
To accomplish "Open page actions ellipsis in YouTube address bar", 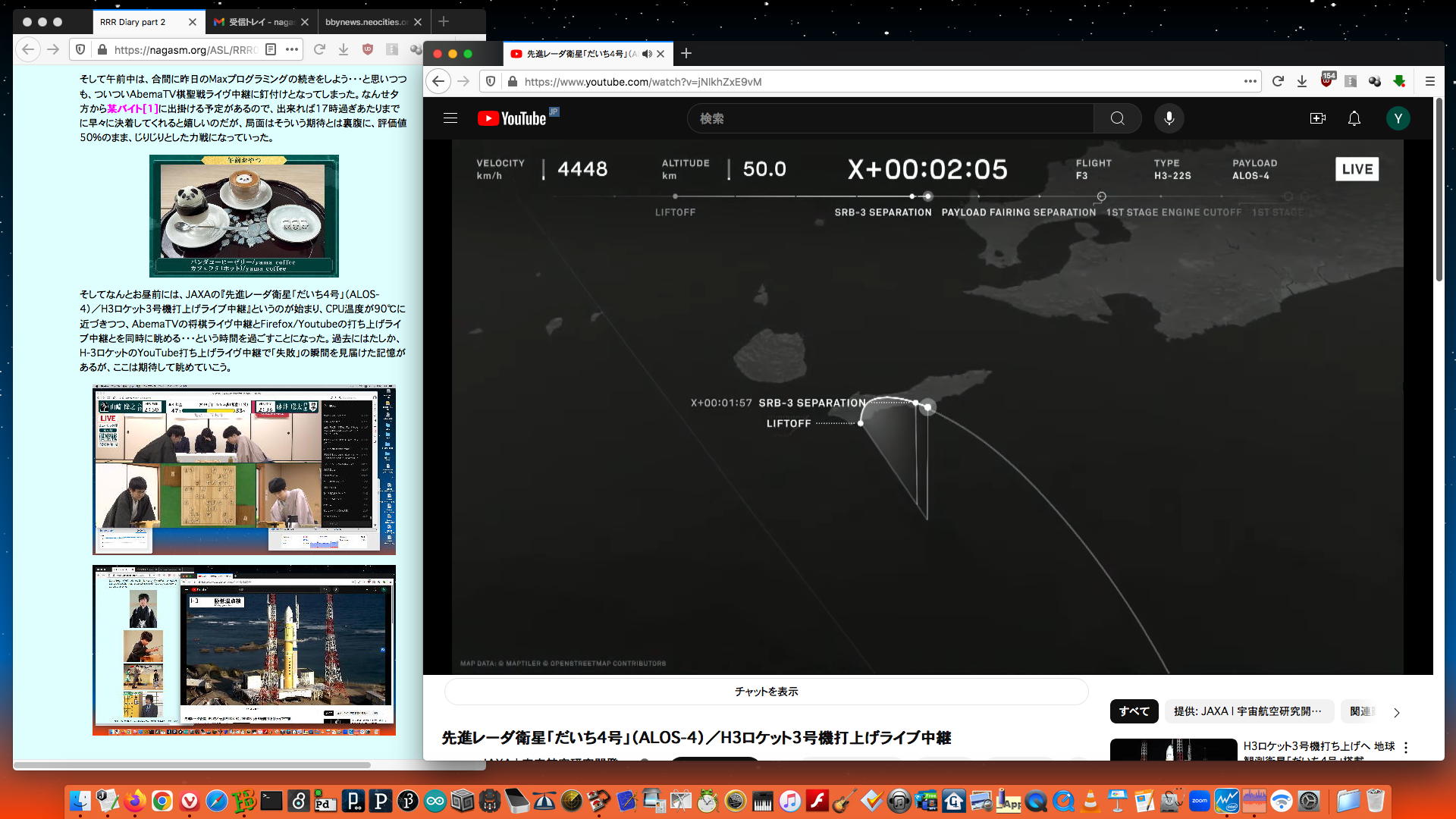I will [1250, 81].
